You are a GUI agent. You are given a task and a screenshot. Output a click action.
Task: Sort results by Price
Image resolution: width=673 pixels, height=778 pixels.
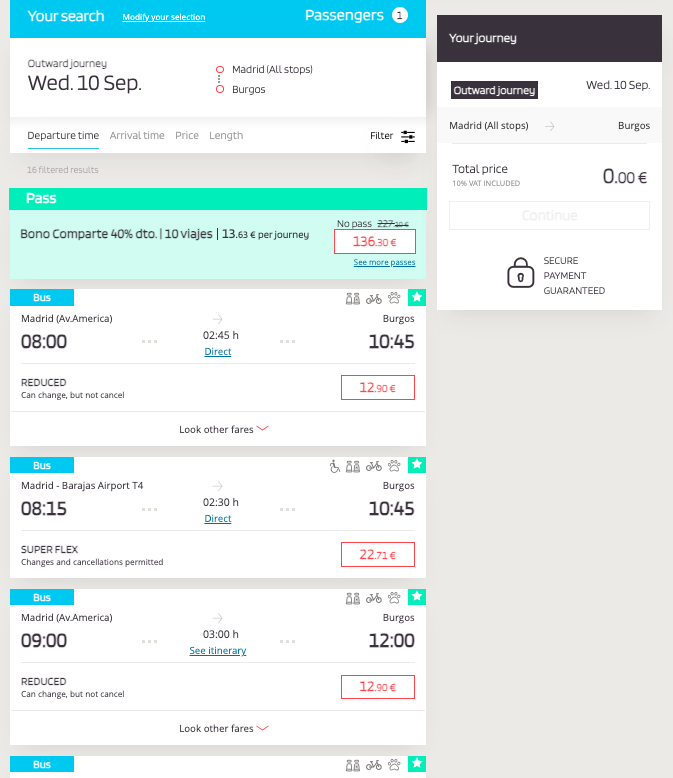pos(187,136)
